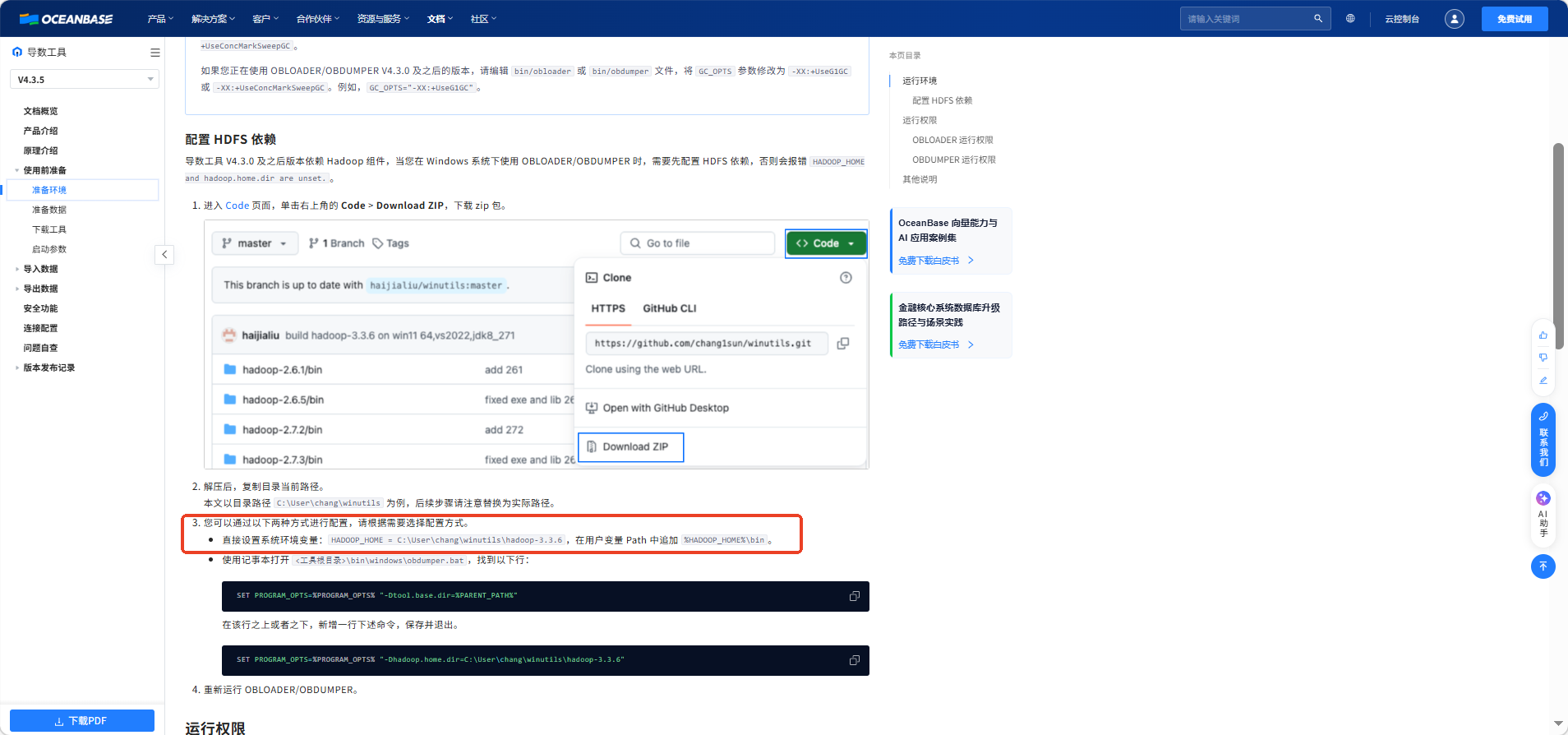Click the thumbs-up feedback icon

[x=1543, y=335]
